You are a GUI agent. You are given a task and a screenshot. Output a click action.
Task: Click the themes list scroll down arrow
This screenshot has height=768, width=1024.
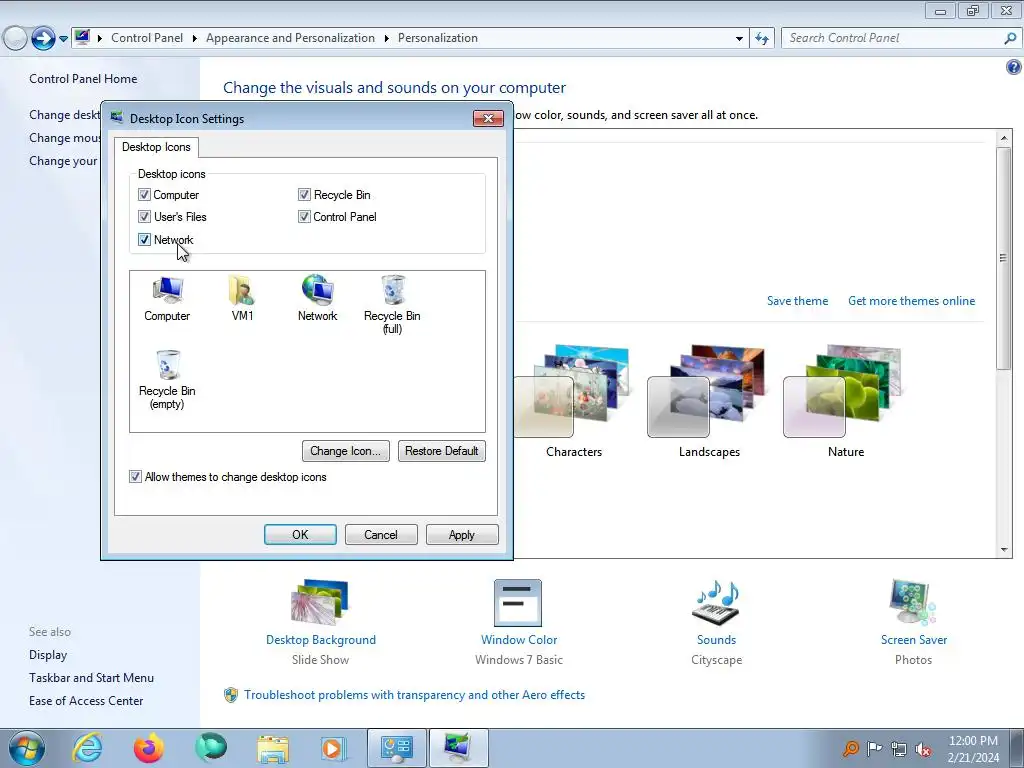tap(1004, 550)
